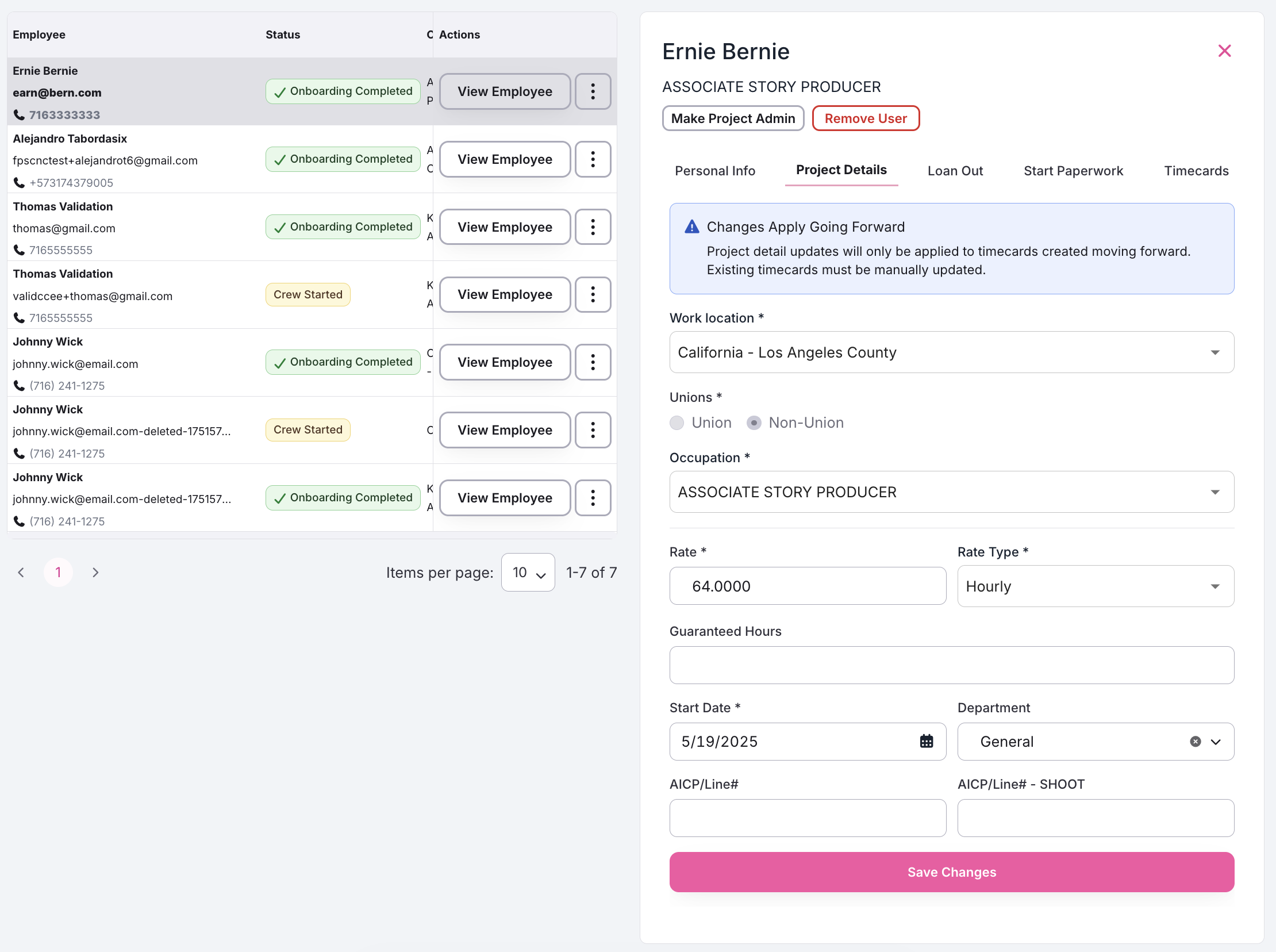Open the Department dropdown chevron
The height and width of the screenshot is (952, 1276).
coord(1216,742)
